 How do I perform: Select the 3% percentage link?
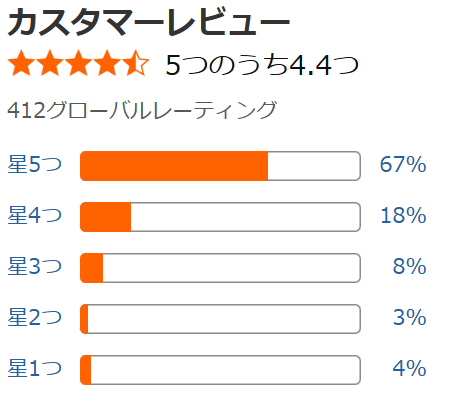coord(410,318)
